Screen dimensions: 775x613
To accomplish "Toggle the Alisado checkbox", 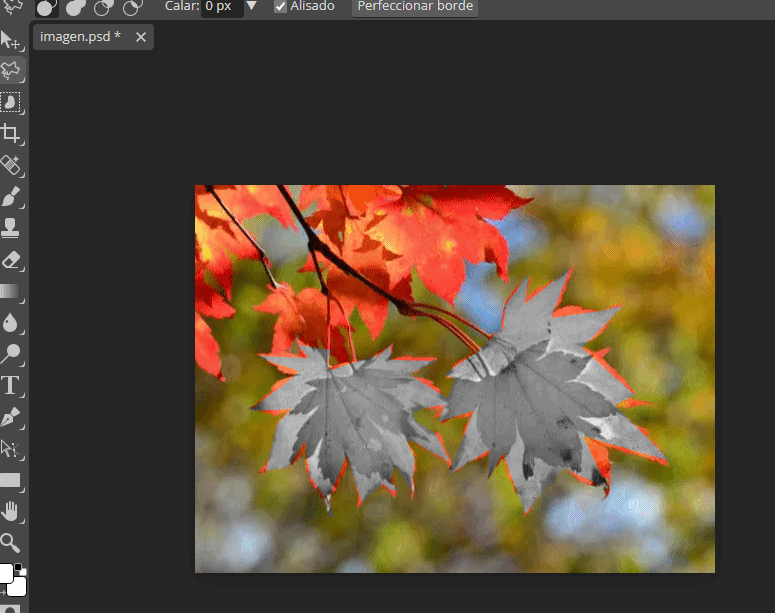I will tap(280, 6).
